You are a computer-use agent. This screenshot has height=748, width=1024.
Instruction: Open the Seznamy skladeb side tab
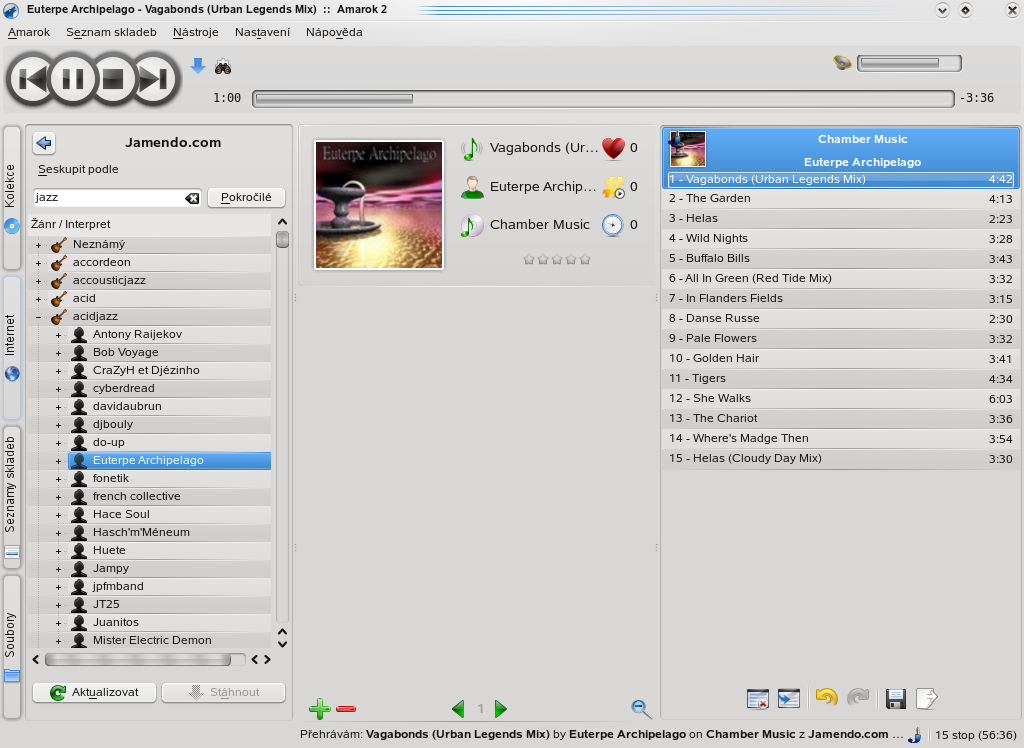12,496
